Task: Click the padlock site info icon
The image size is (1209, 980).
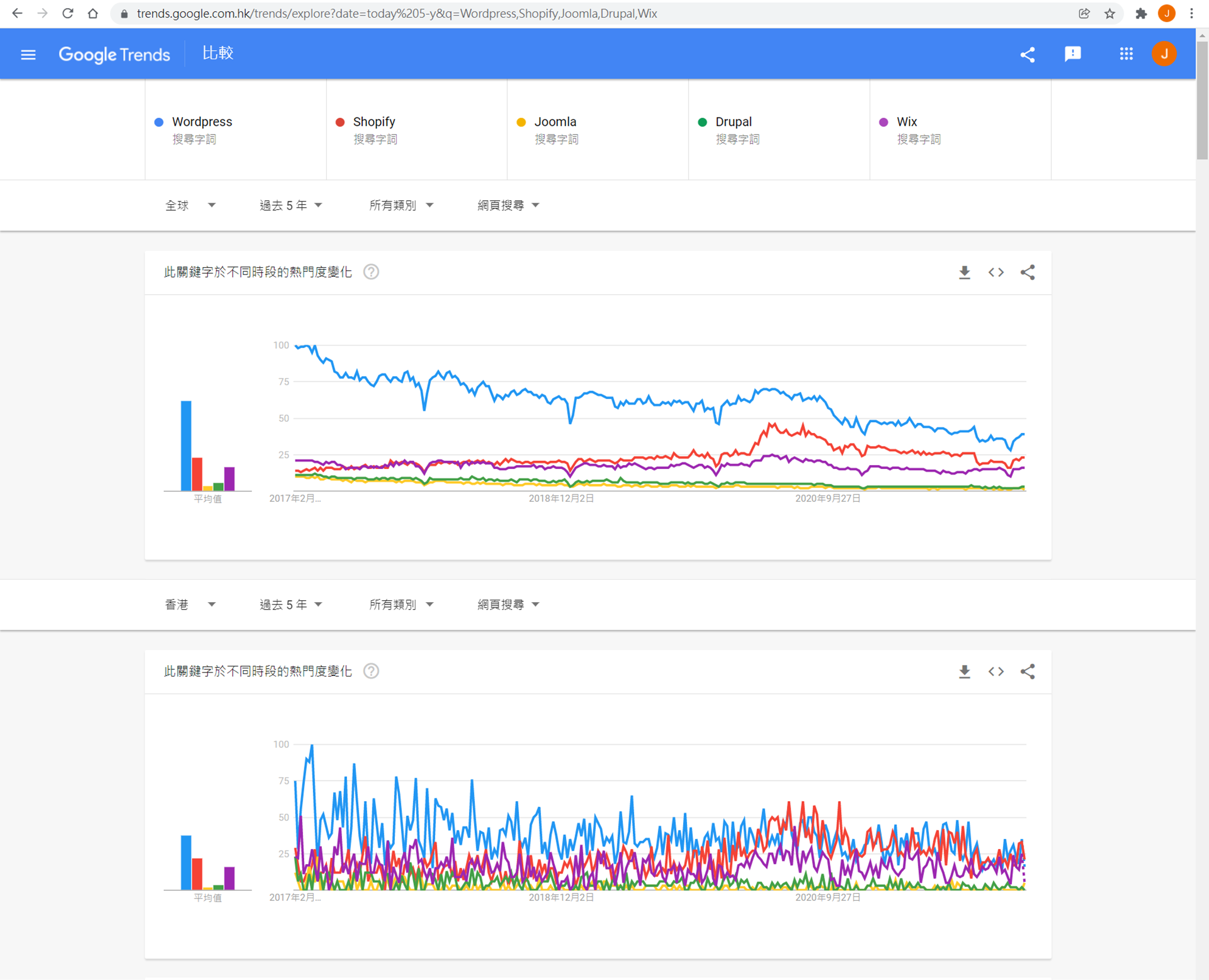Action: click(124, 14)
